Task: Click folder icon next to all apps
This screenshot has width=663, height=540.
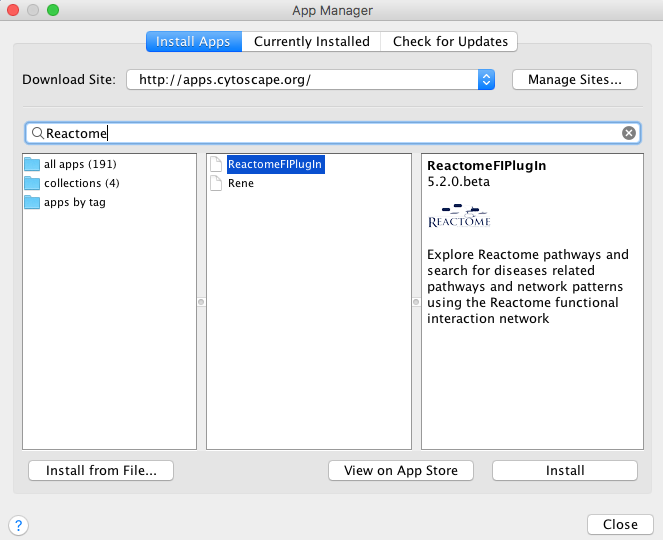Action: [x=32, y=164]
